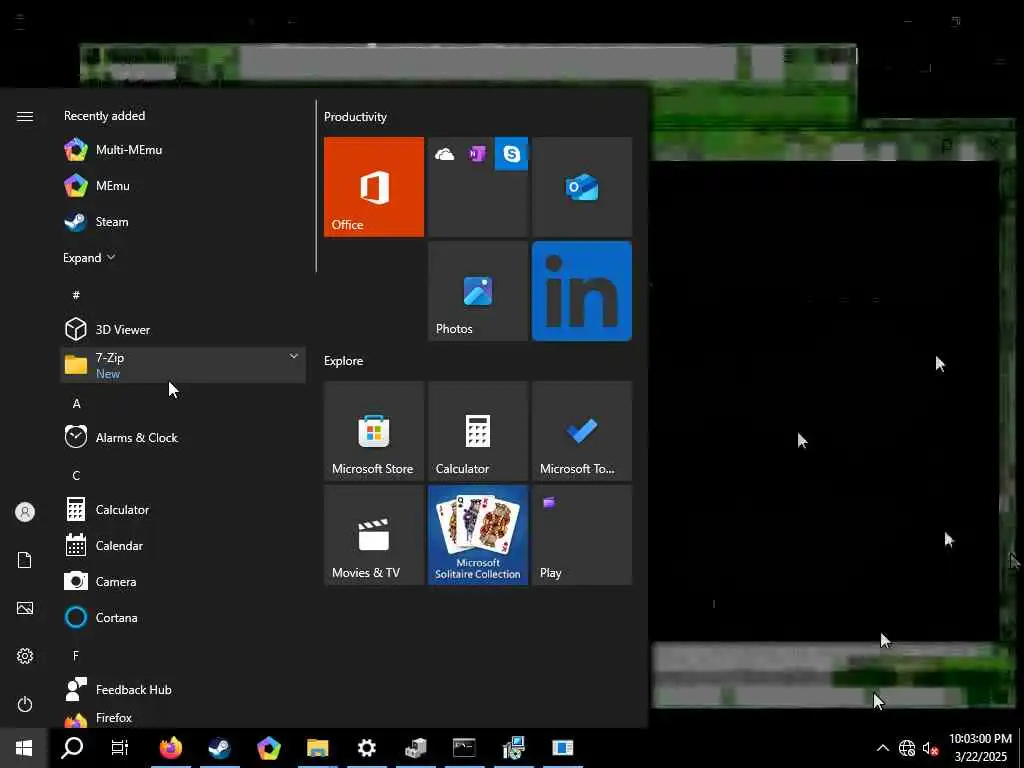
Task: Open Calculator from the app list
Action: tap(183, 509)
